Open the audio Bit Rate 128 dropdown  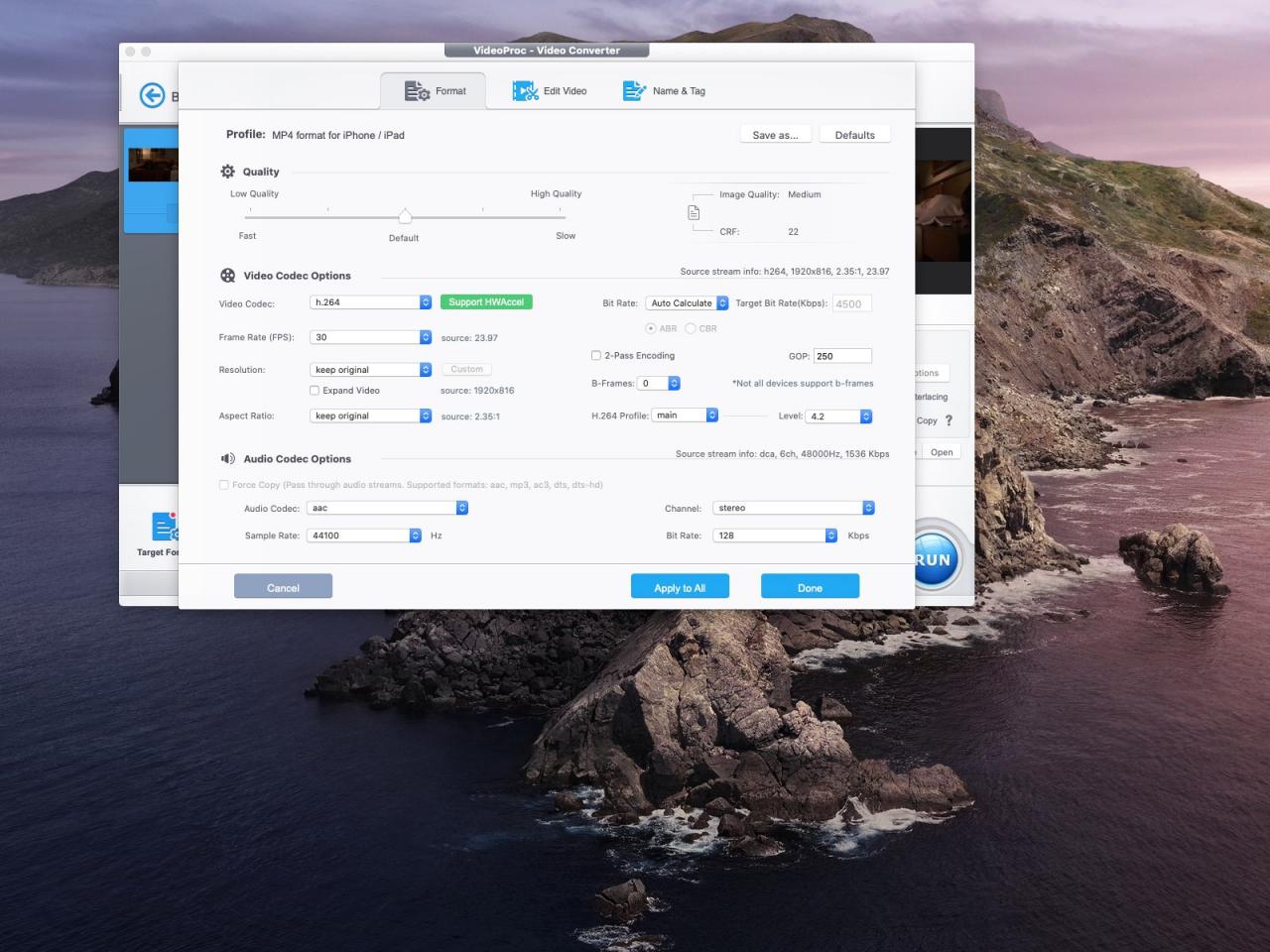[776, 535]
